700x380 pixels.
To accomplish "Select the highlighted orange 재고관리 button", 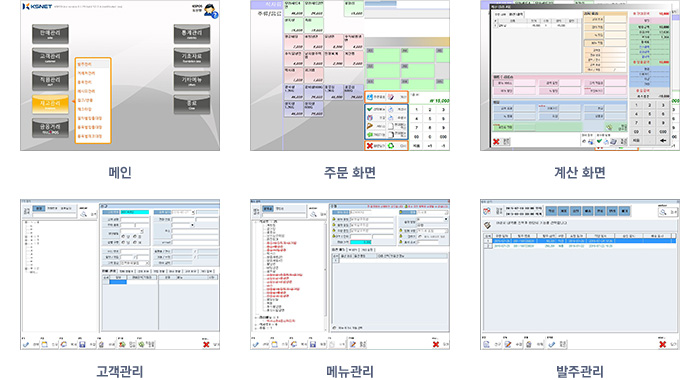I will click(50, 104).
